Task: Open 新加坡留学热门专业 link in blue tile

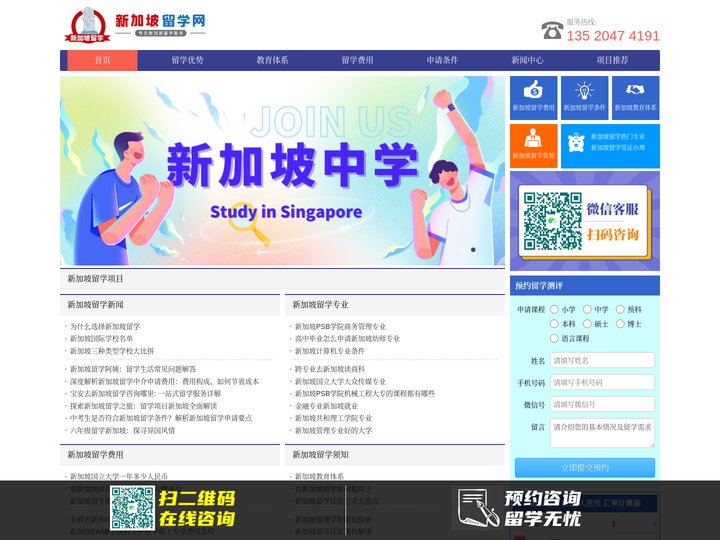Action: click(x=618, y=137)
